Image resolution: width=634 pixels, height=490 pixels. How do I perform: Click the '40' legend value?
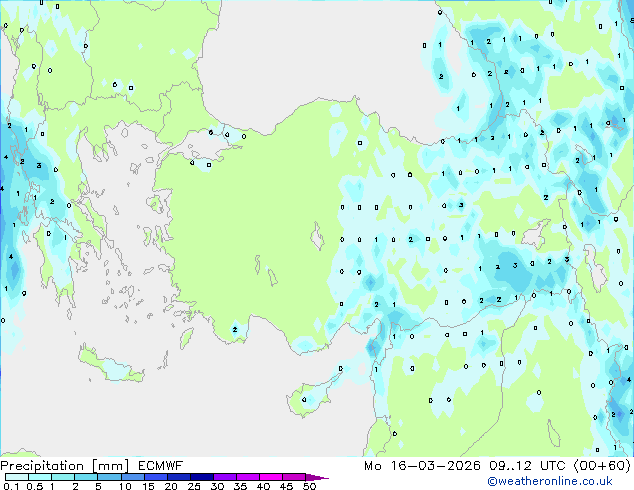coord(263,486)
